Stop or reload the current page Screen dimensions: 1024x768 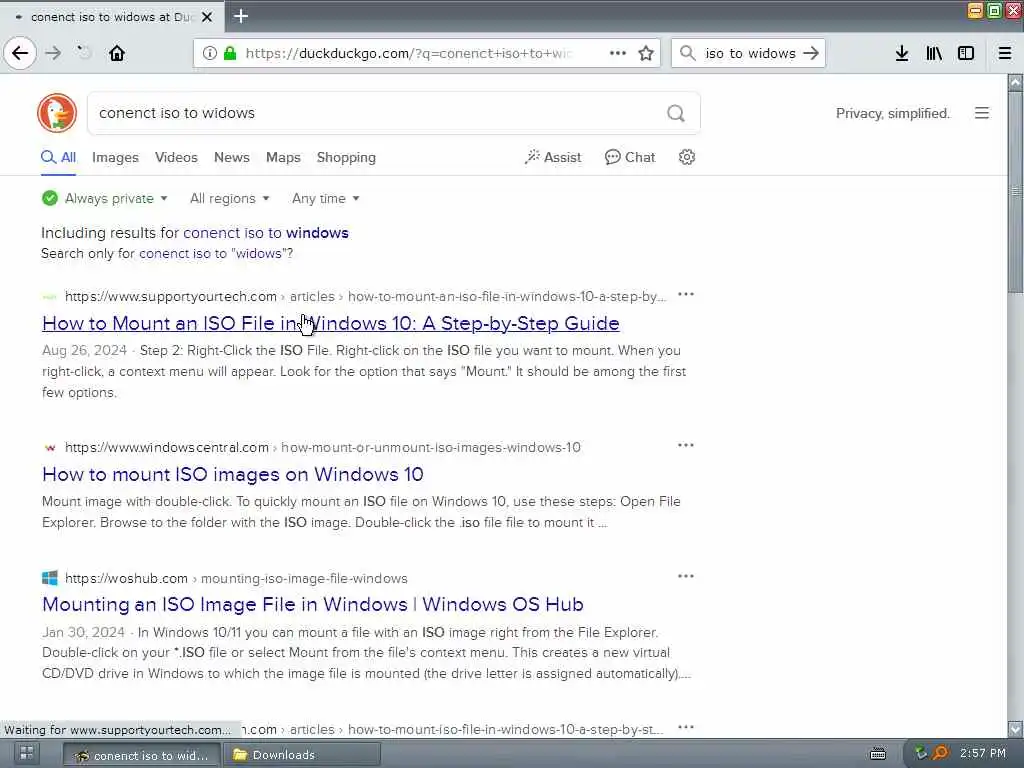[84, 53]
